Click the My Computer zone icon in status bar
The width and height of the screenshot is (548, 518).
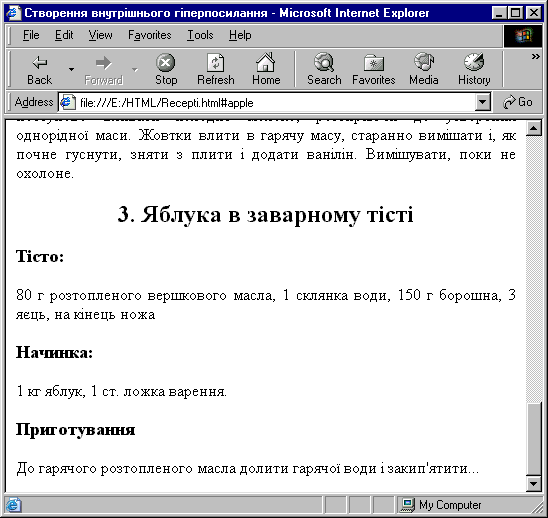point(408,505)
